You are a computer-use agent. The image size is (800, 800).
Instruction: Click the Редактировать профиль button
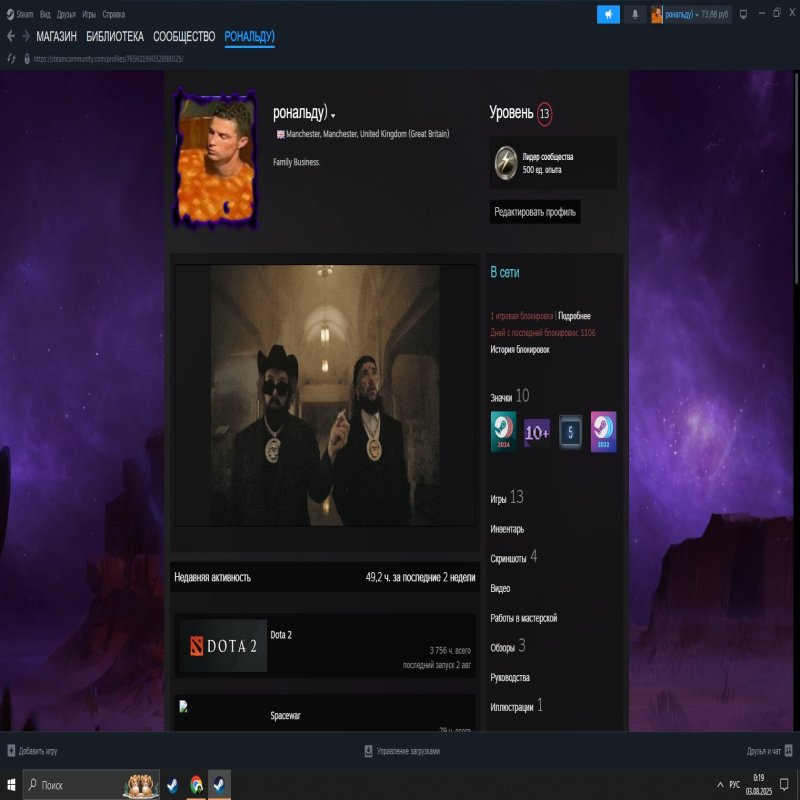click(535, 212)
